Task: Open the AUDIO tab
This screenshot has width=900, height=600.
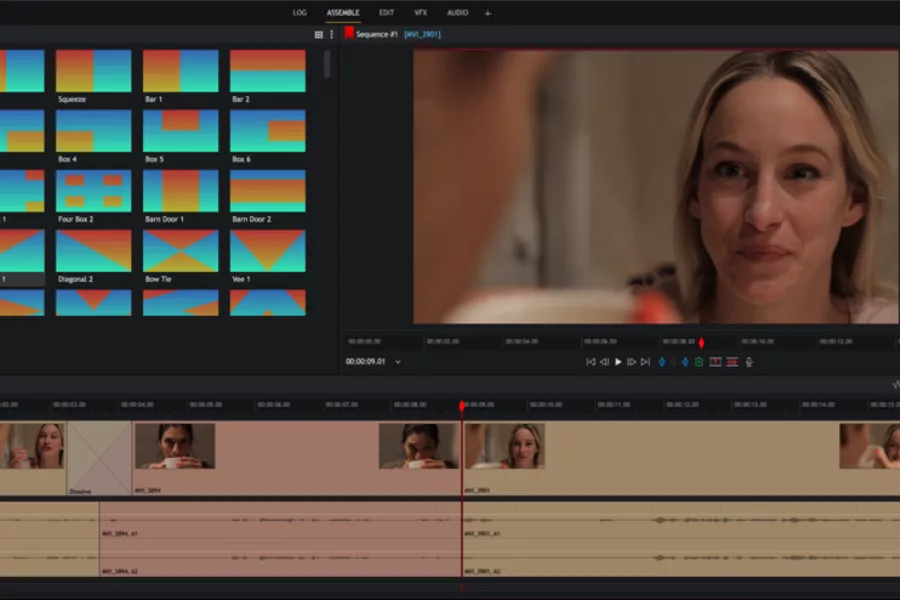Action: (x=457, y=13)
